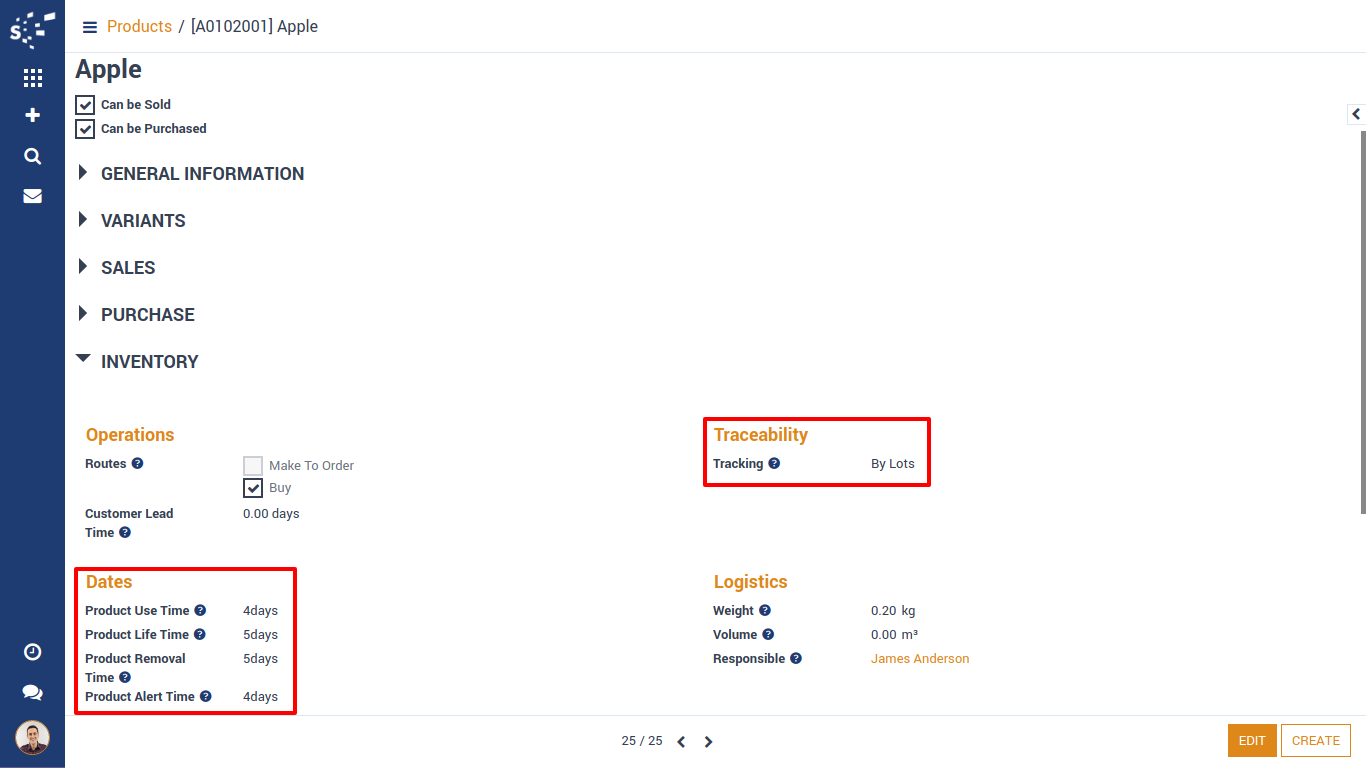1366x768 pixels.
Task: Toggle the Can be Purchased checkbox
Action: coord(86,129)
